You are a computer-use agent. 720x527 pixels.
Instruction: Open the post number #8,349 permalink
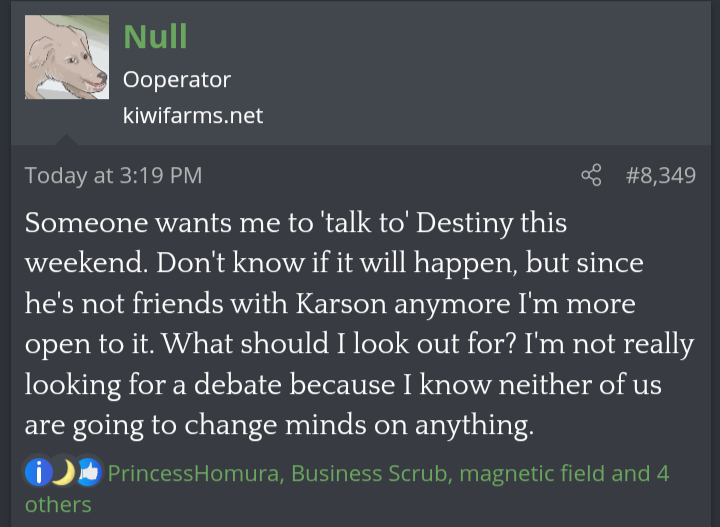click(660, 176)
